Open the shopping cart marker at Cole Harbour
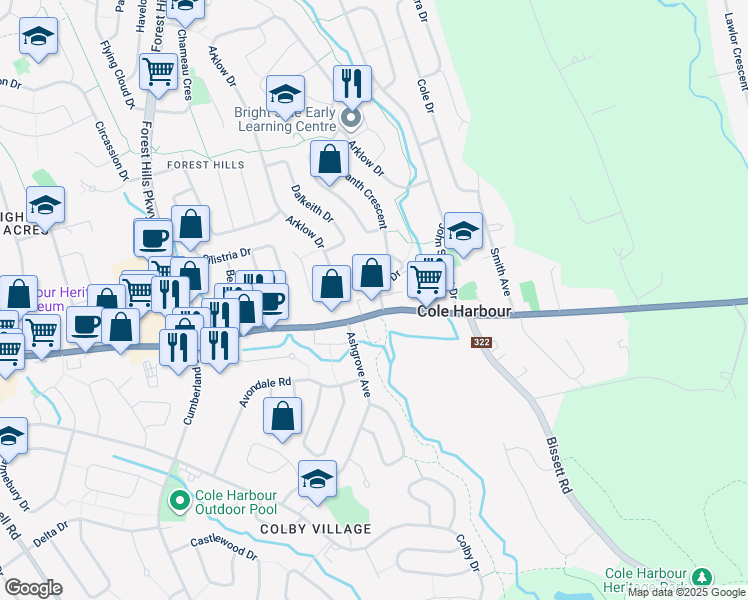 point(426,282)
